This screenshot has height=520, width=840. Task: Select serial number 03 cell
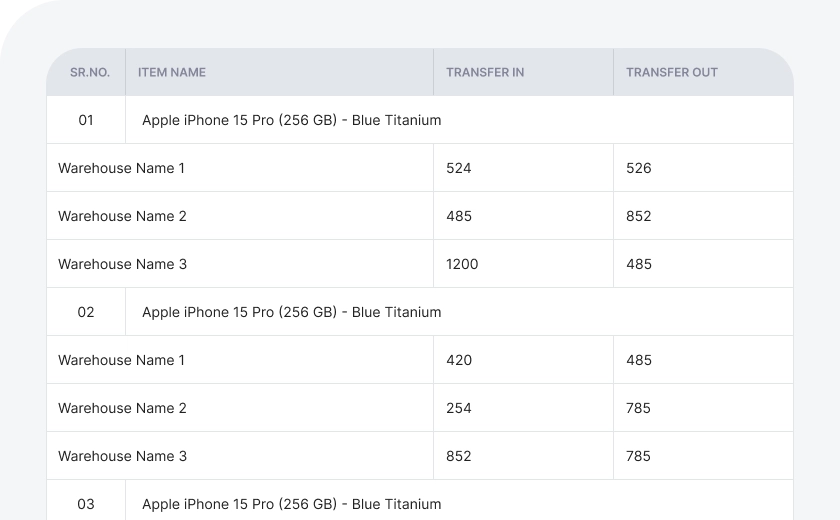coord(86,504)
